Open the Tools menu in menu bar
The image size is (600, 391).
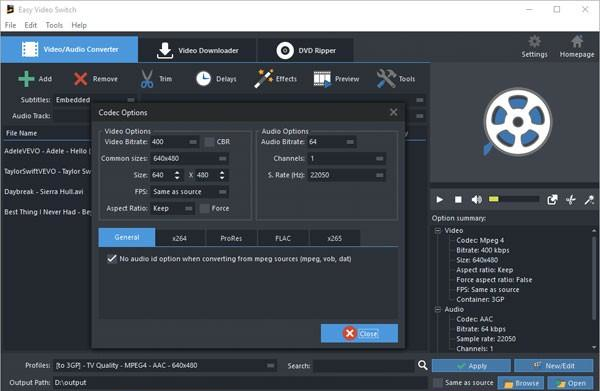coord(54,25)
